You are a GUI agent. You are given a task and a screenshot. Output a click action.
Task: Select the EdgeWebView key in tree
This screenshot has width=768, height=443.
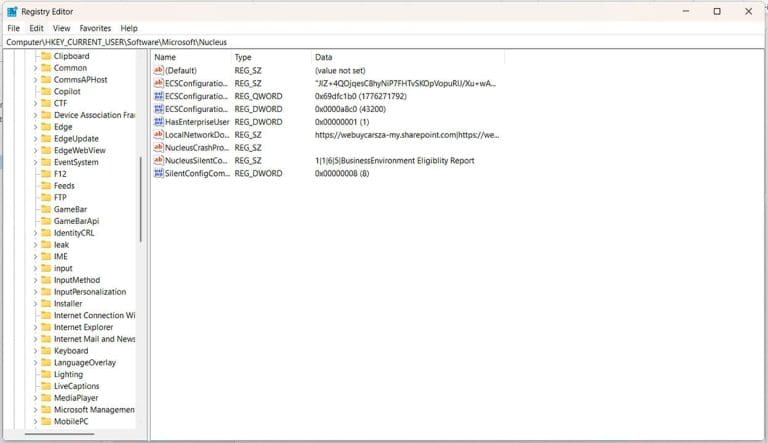(79, 150)
